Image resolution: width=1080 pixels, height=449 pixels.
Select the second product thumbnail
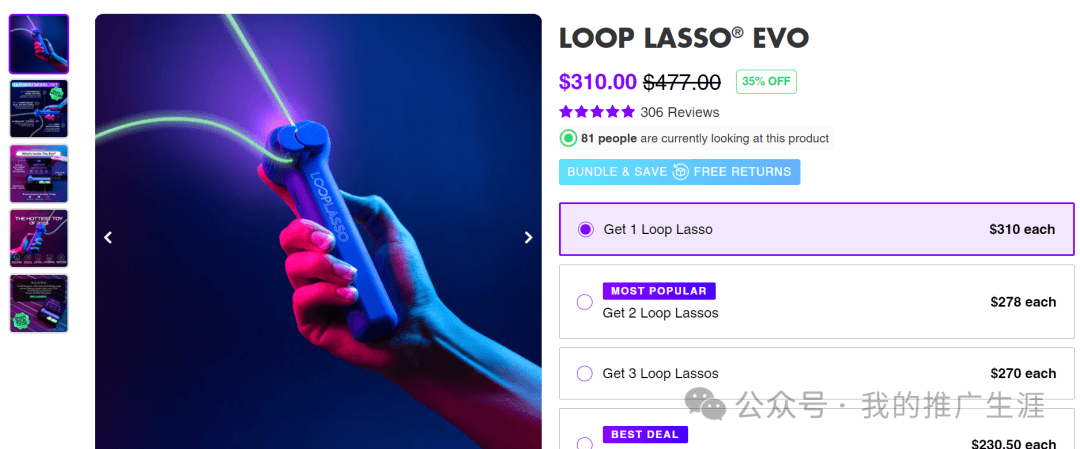click(x=39, y=109)
